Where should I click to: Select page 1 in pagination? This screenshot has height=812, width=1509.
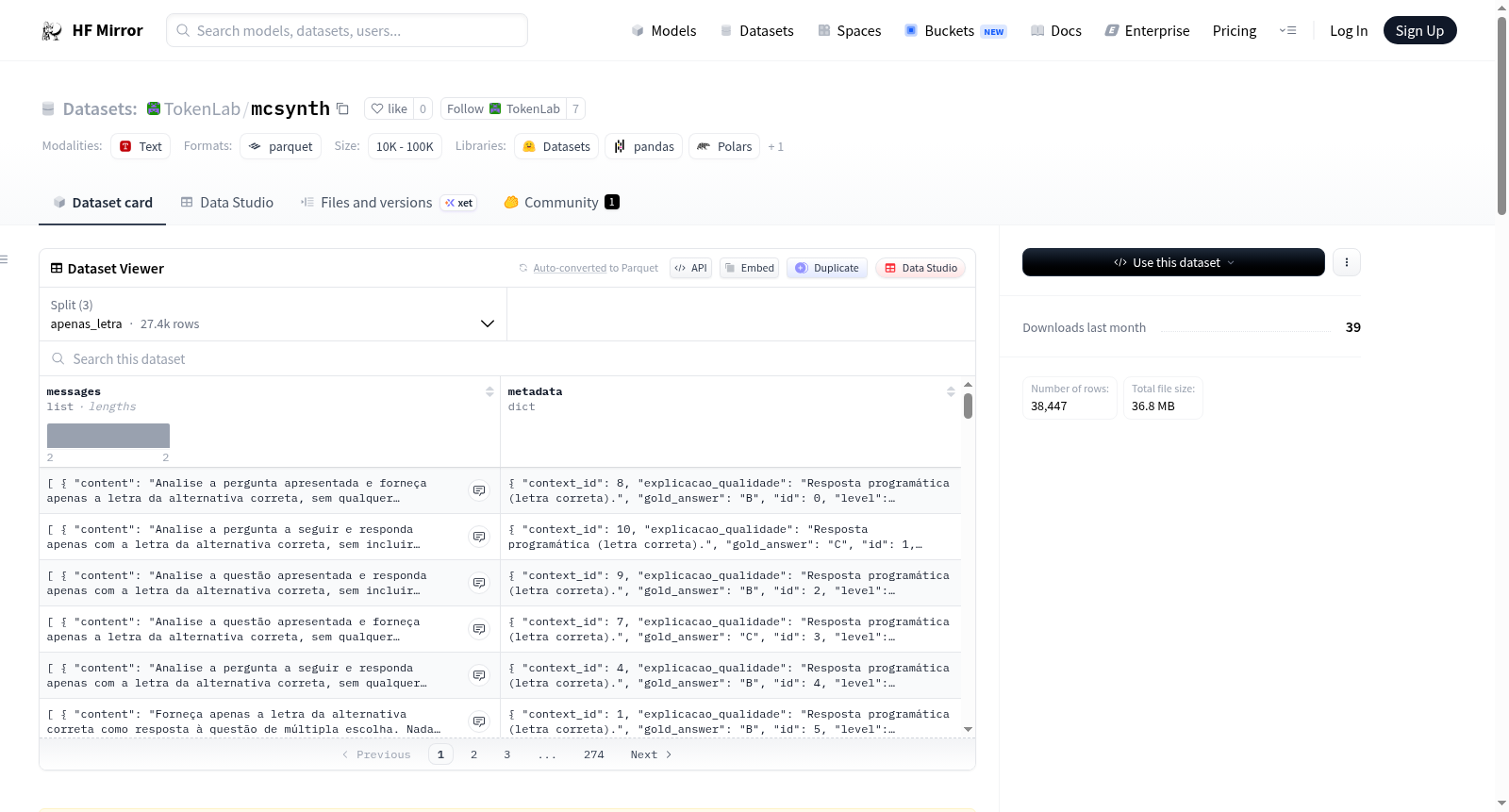click(x=440, y=754)
